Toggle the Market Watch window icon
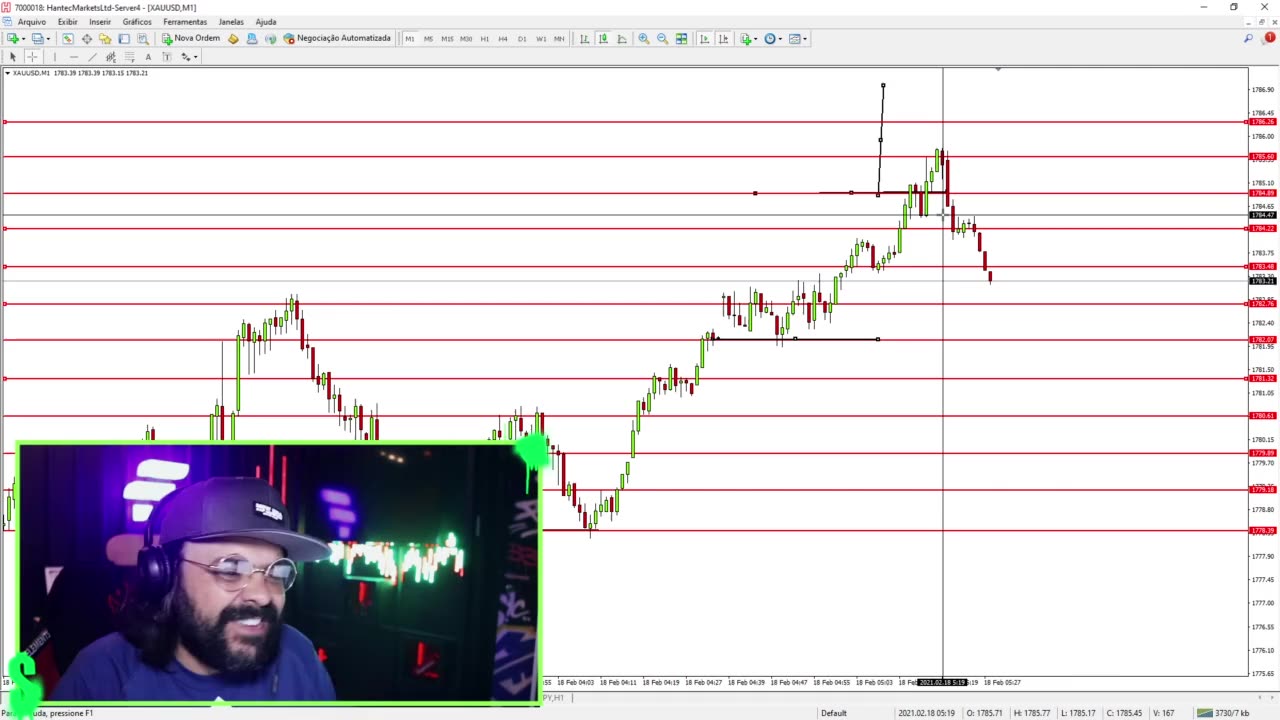Screen dimensions: 1280x720 (68, 39)
